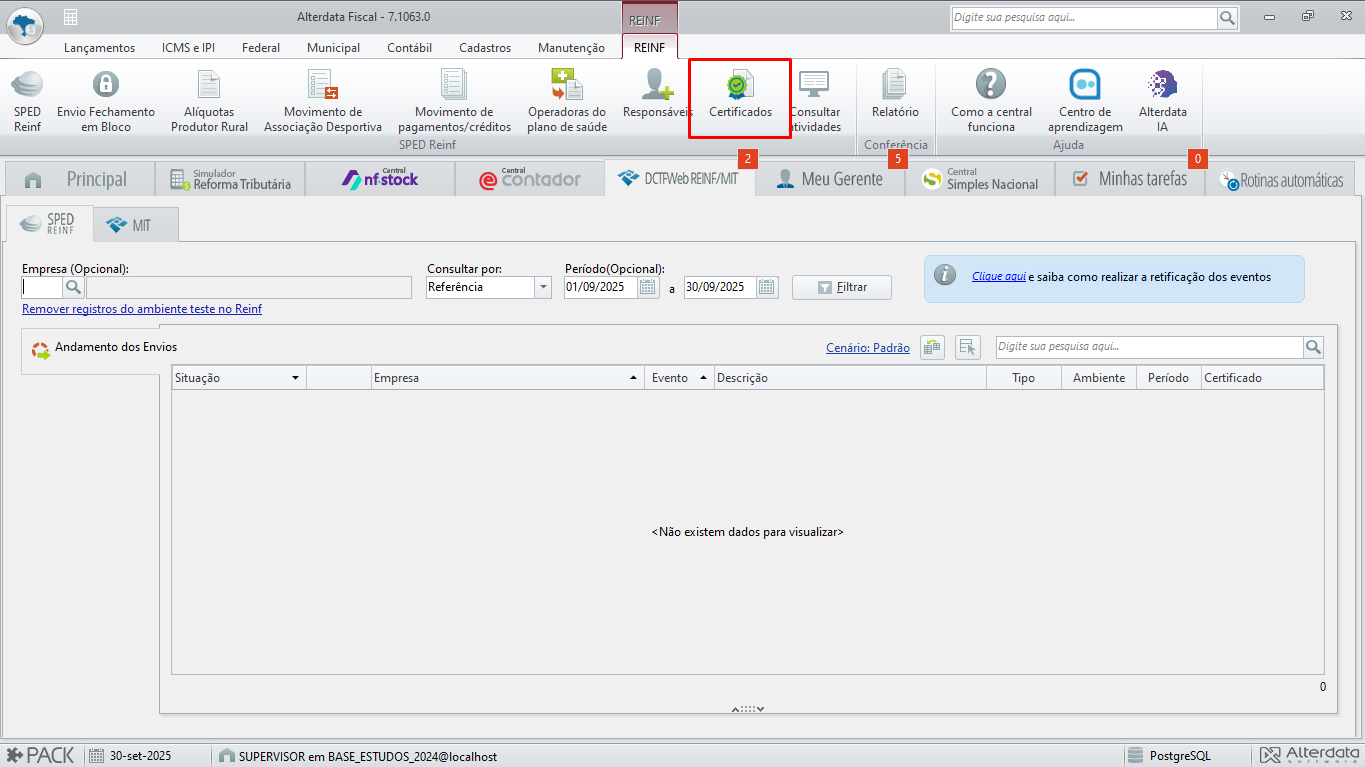The image size is (1365, 767).
Task: Select the SPED REINF sub-tab
Action: pos(50,224)
